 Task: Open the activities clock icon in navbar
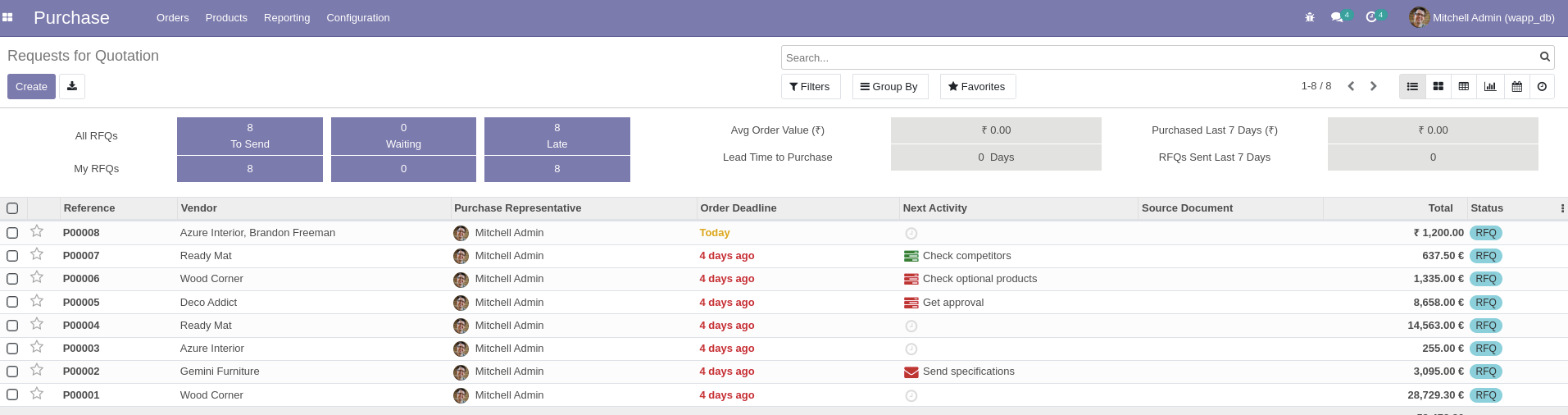point(1371,17)
